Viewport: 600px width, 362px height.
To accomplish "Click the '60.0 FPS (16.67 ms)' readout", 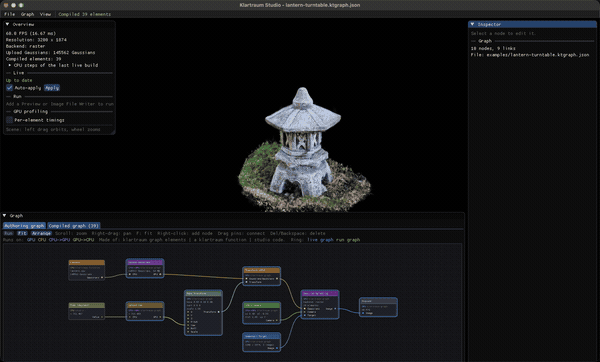I will (31, 33).
